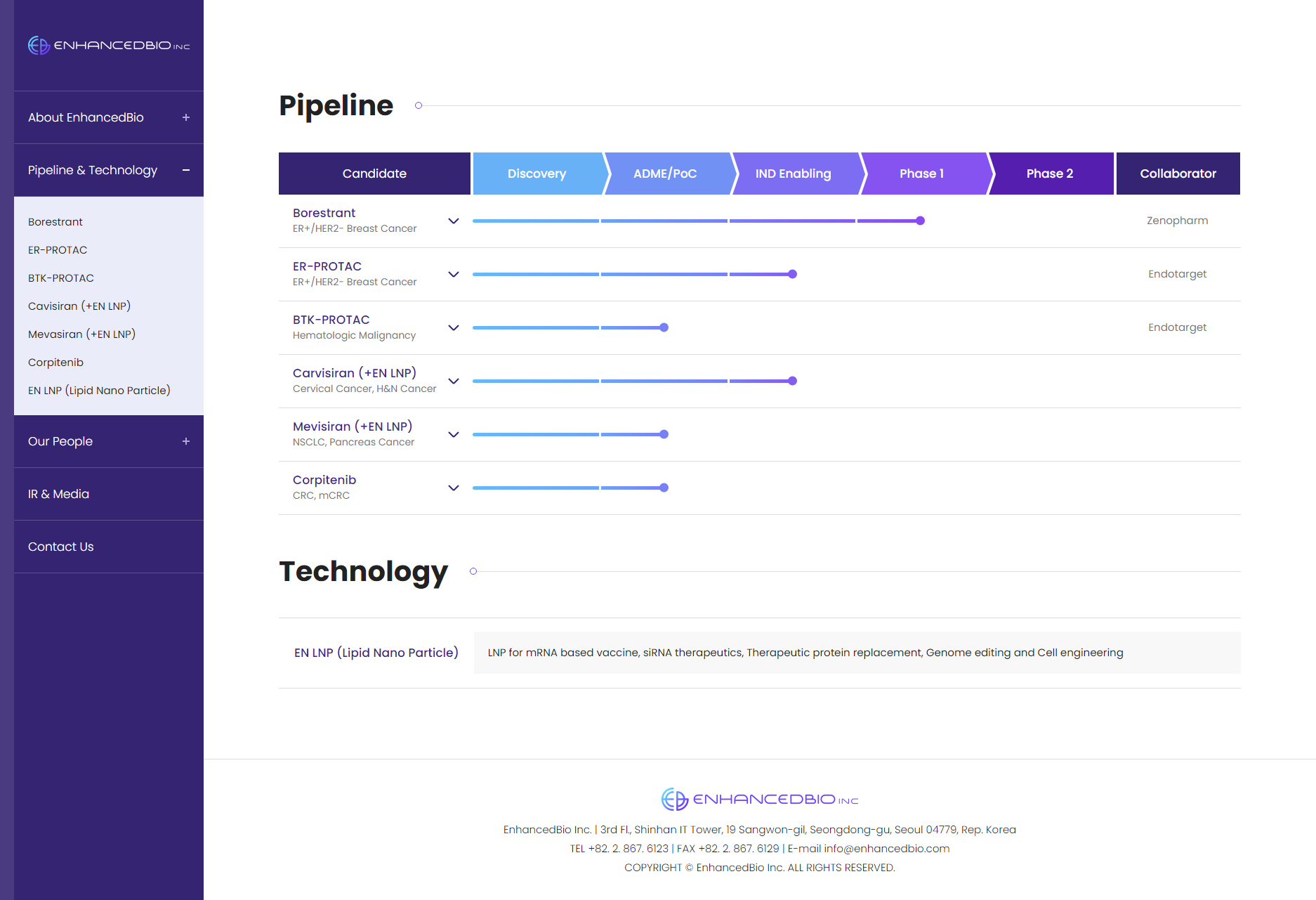This screenshot has height=900, width=1316.
Task: Click the Mevisiran (+EN LNP) candidate name
Action: pyautogui.click(x=353, y=426)
